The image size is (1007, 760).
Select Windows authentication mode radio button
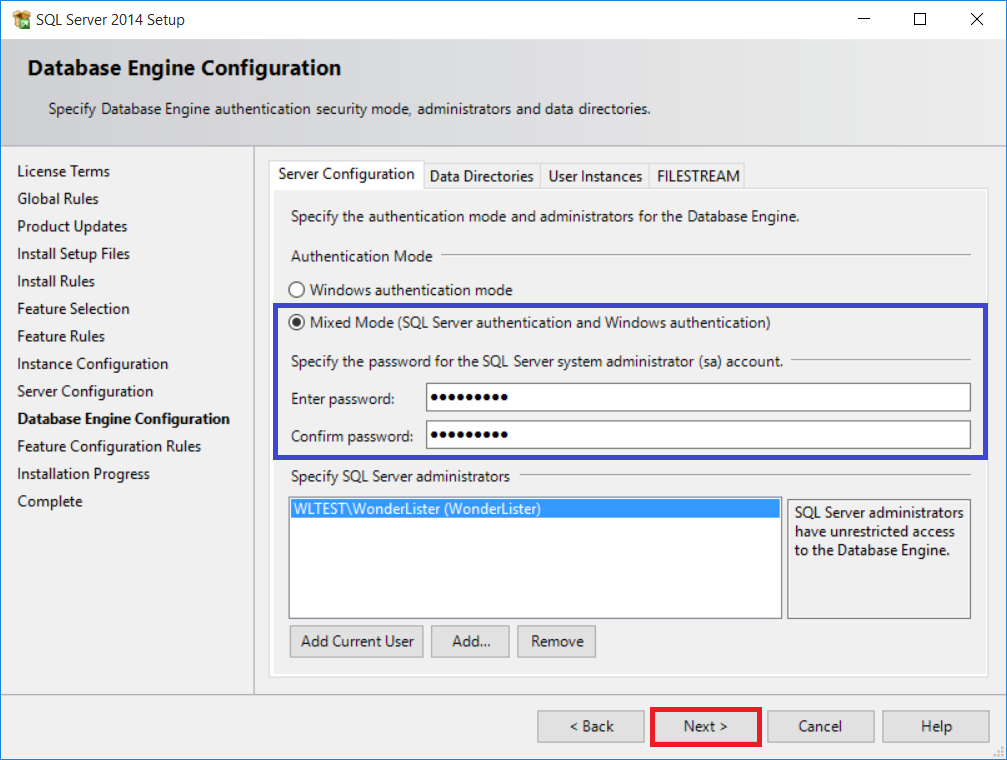(296, 290)
